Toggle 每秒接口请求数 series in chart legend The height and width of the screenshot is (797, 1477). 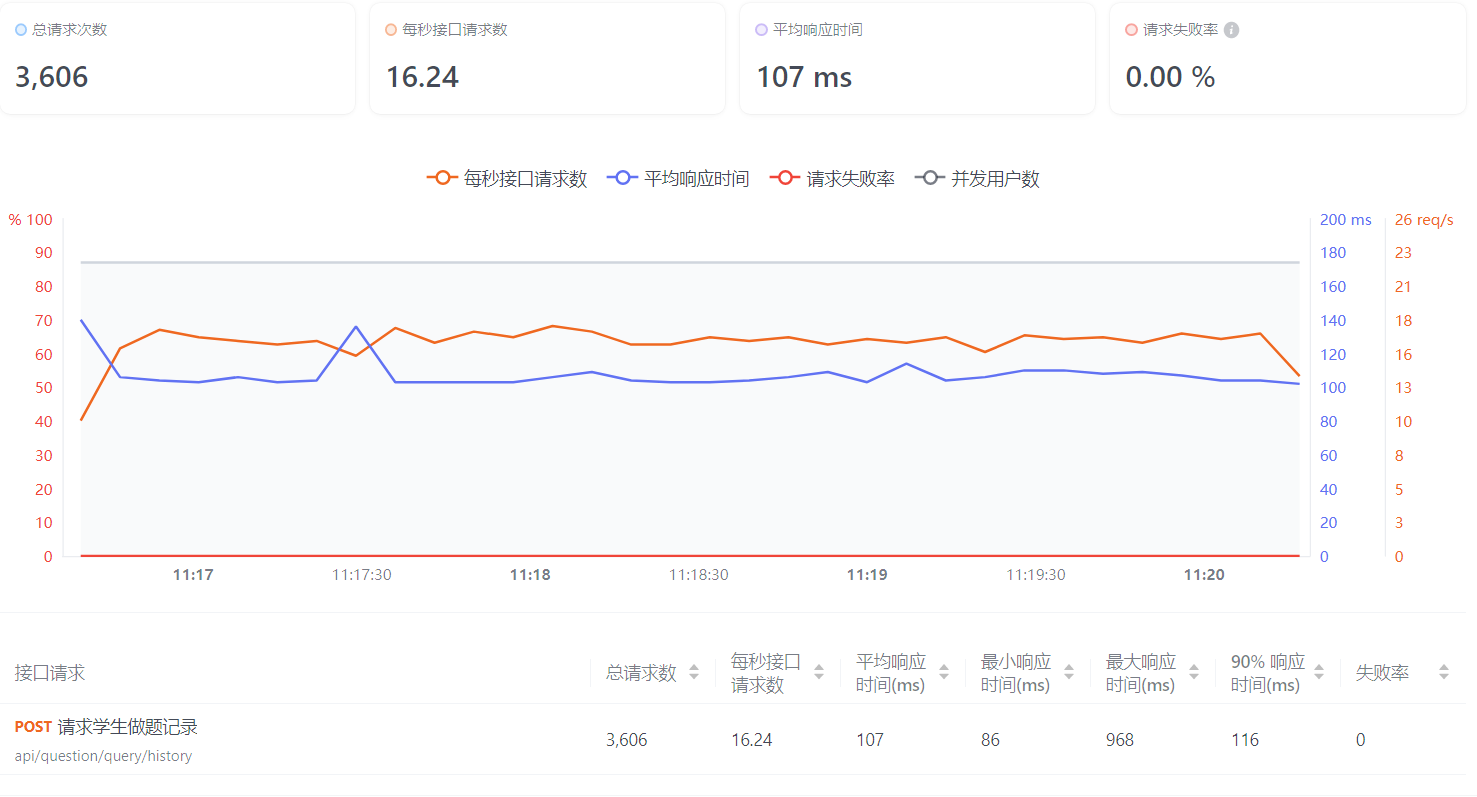[507, 179]
